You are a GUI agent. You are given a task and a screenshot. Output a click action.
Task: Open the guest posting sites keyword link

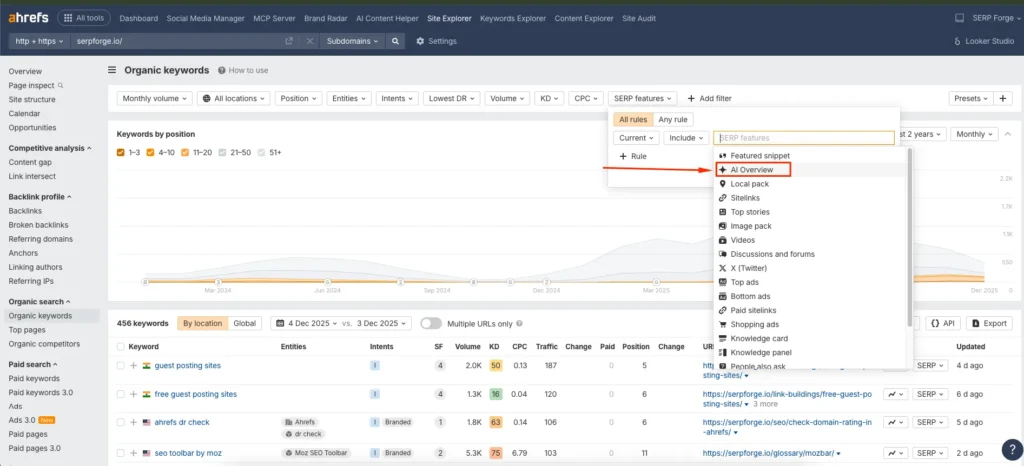(x=187, y=366)
